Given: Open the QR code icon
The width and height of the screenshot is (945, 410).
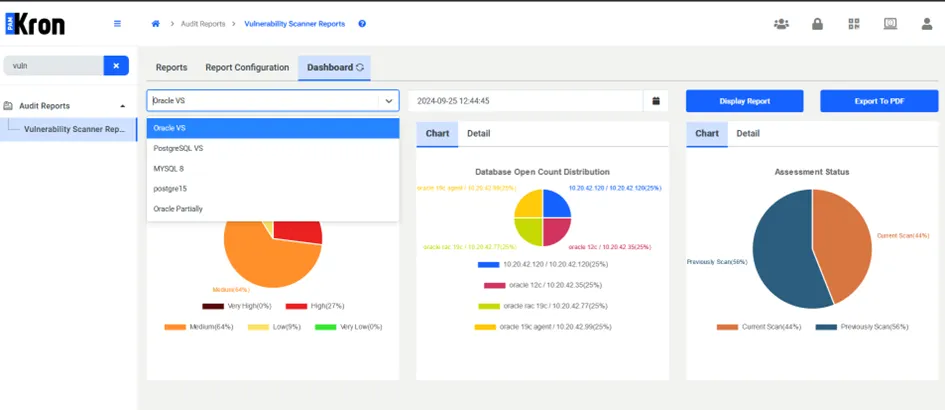Looking at the screenshot, I should [x=853, y=24].
